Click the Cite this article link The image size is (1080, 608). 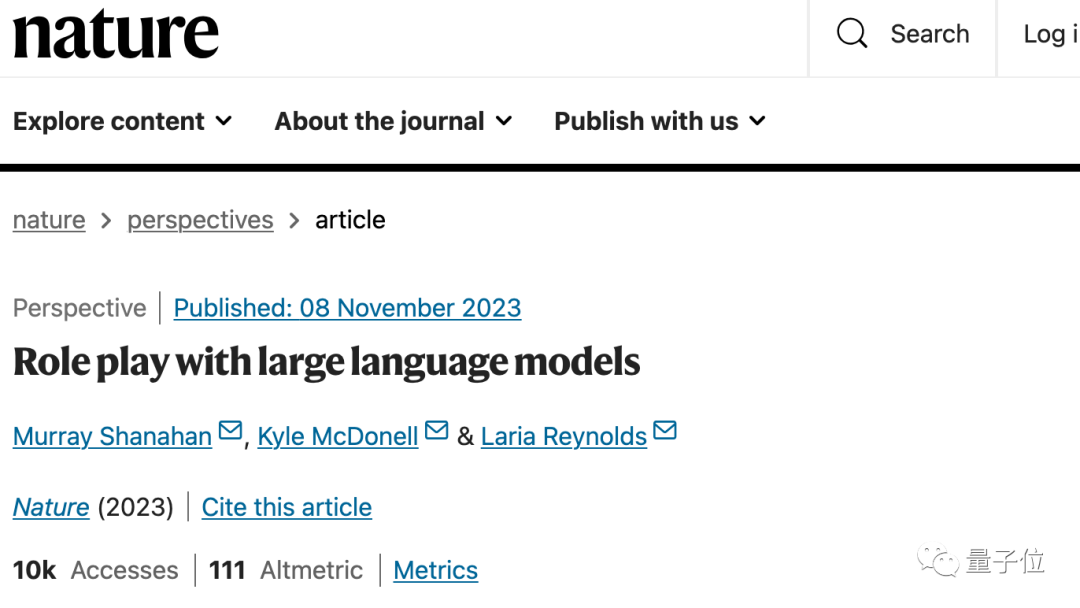(286, 507)
